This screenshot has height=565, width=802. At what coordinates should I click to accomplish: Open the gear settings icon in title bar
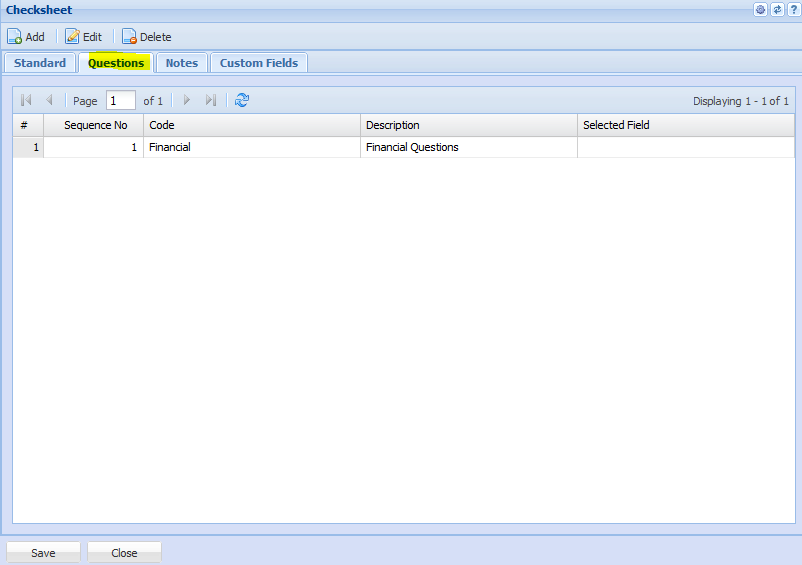click(x=760, y=10)
